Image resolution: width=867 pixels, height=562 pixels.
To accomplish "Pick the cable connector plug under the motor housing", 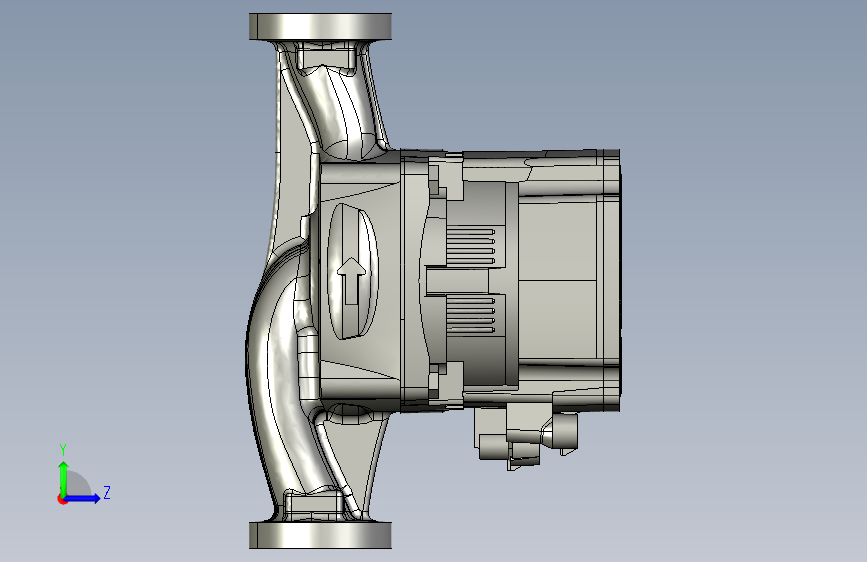I will [x=525, y=437].
